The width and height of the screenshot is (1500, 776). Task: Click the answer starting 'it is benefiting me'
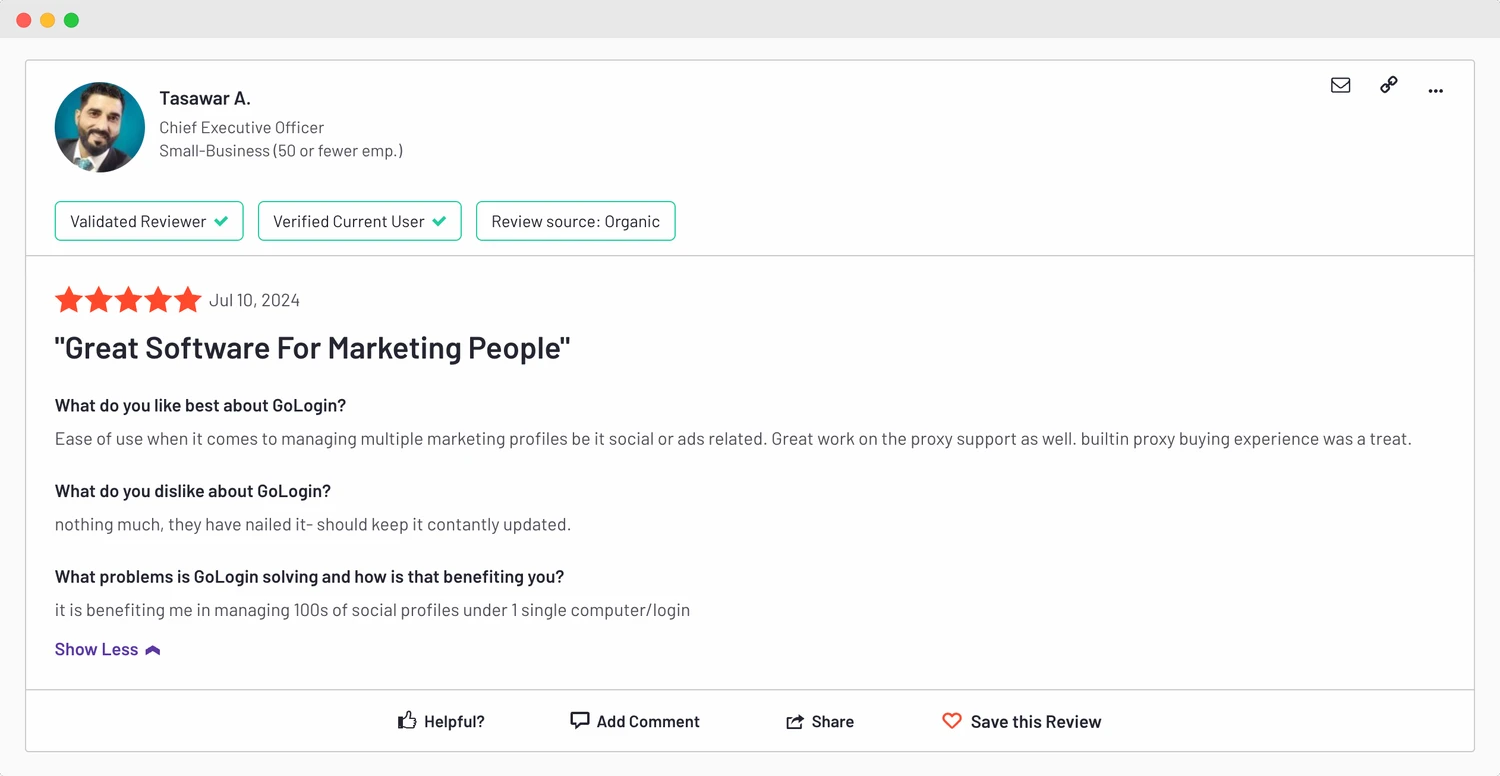click(372, 610)
